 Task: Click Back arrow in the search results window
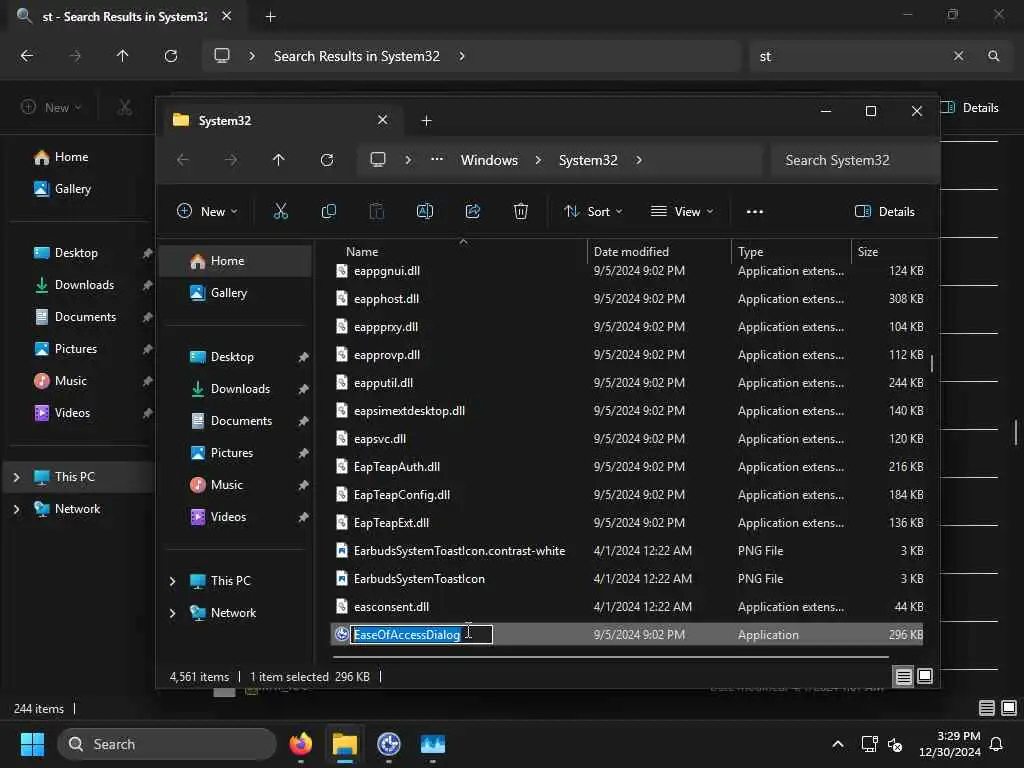27,56
